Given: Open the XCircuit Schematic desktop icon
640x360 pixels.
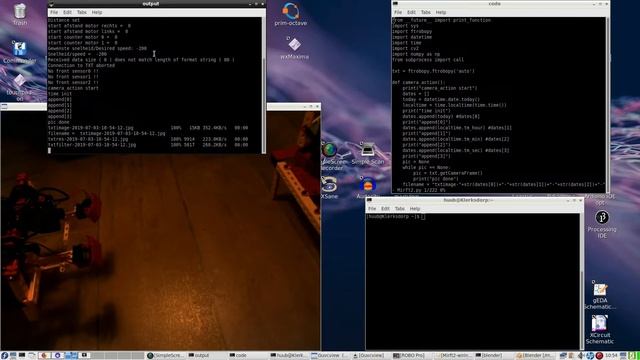Looking at the screenshot, I should pyautogui.click(x=600, y=330).
